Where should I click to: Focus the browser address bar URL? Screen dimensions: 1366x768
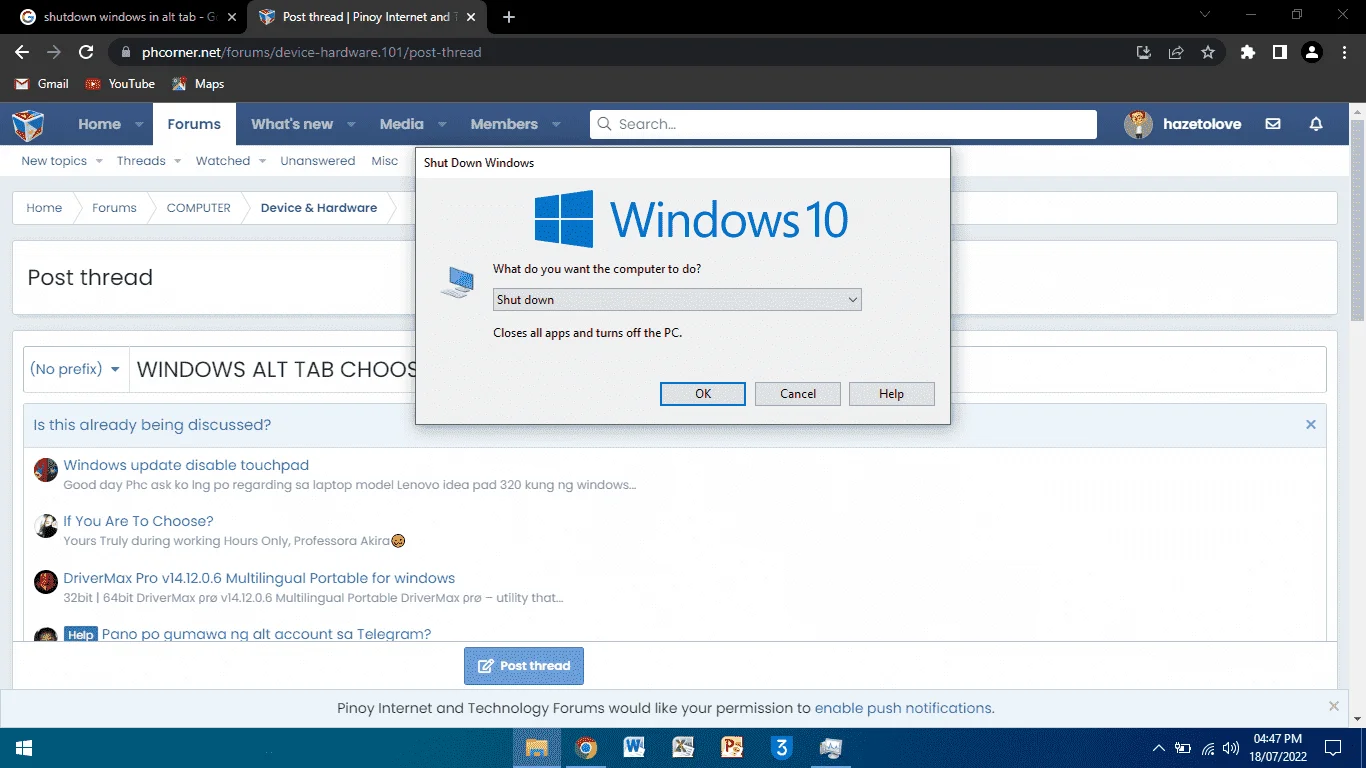[312, 52]
